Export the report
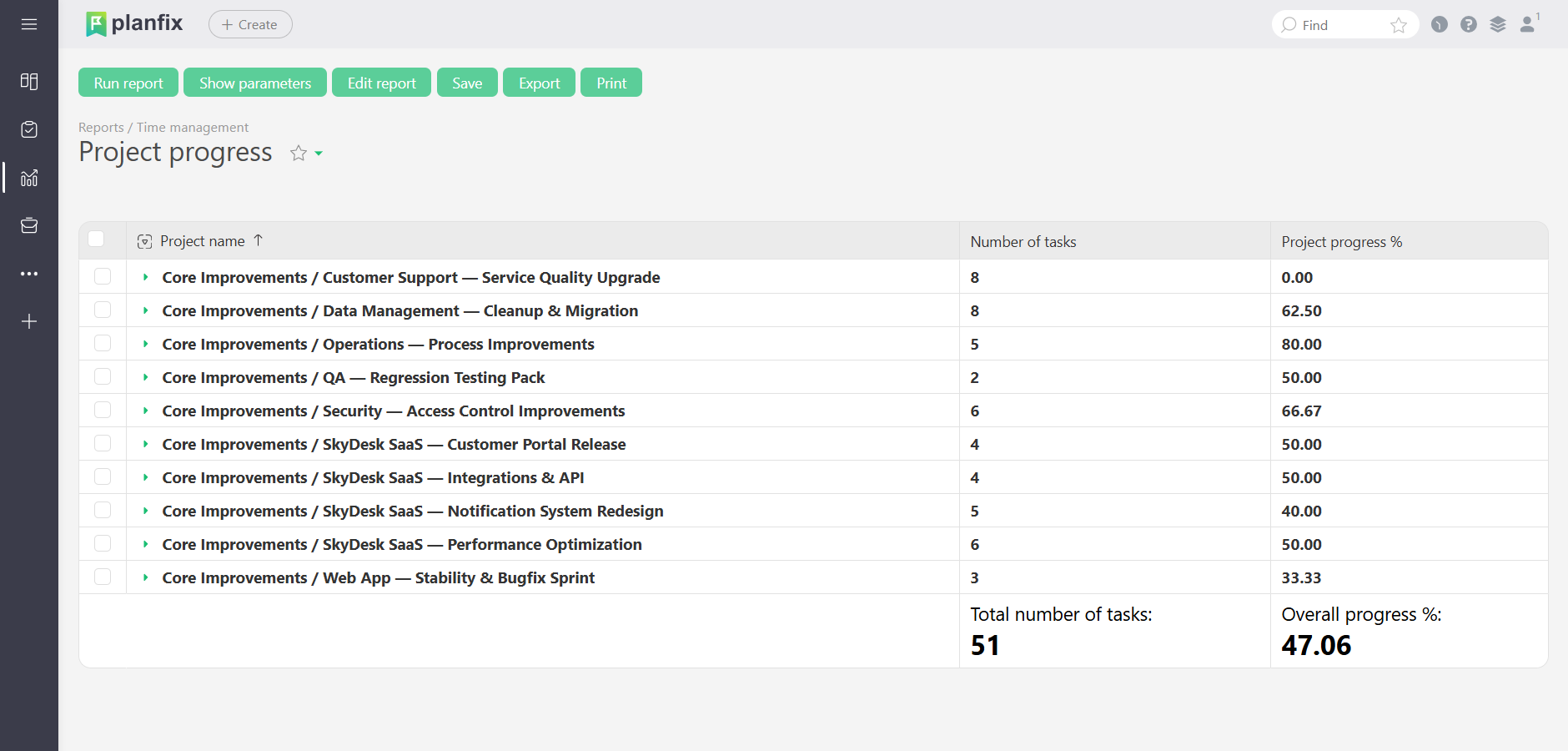The image size is (1568, 751). [539, 83]
